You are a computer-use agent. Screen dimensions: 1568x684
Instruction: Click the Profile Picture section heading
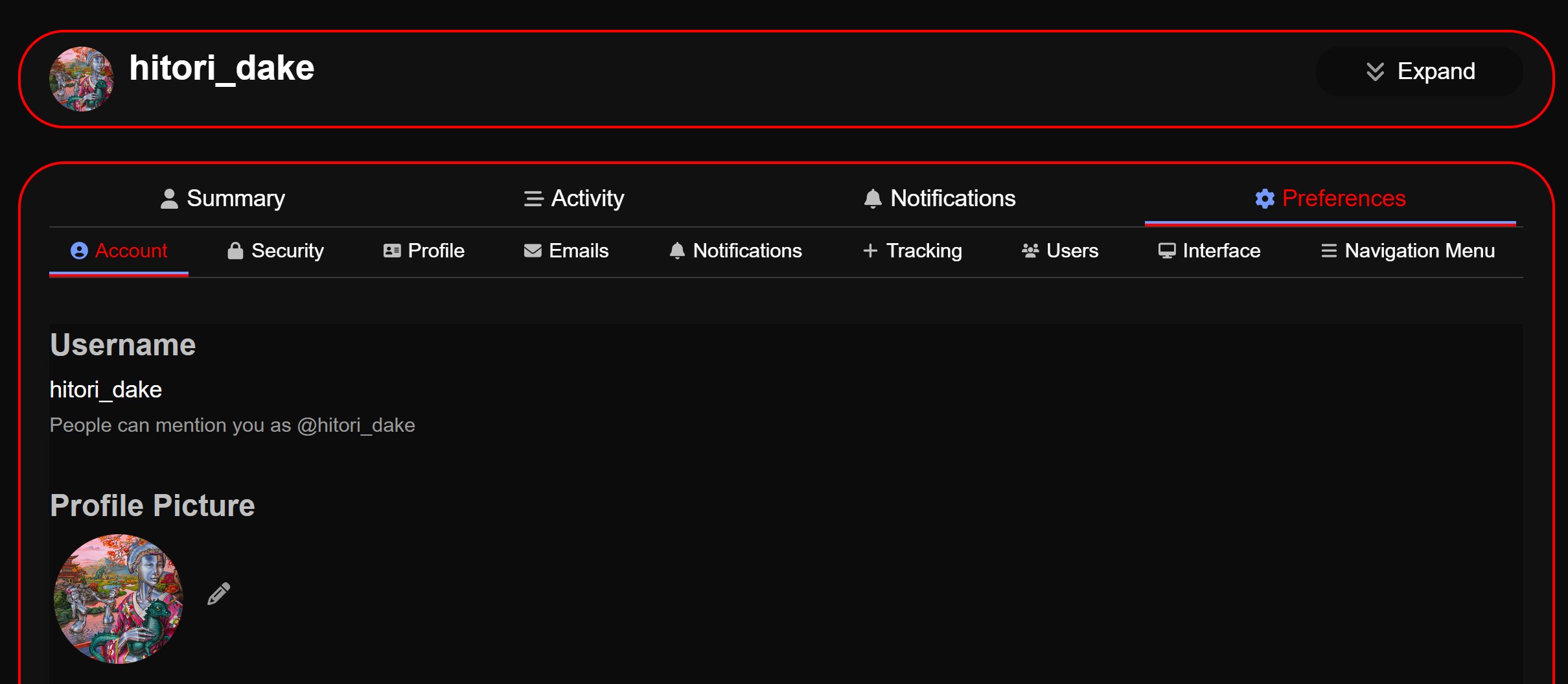[x=152, y=506]
